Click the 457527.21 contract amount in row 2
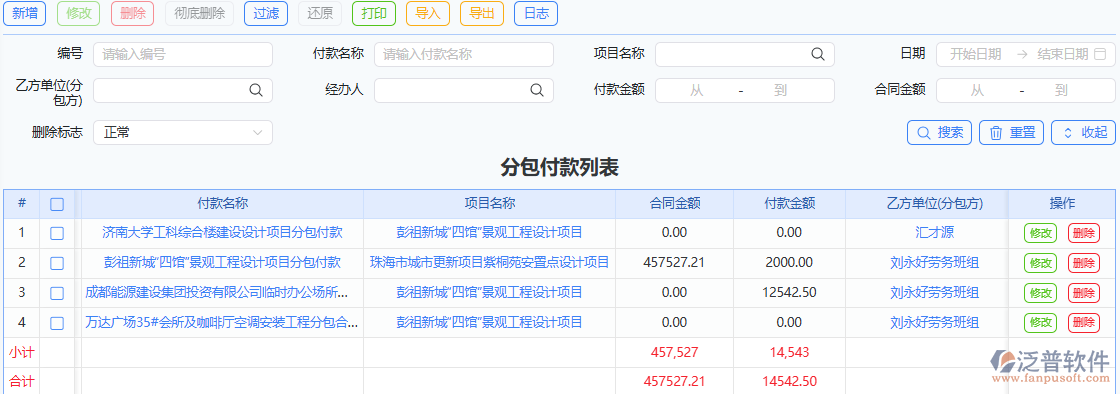 [x=674, y=263]
